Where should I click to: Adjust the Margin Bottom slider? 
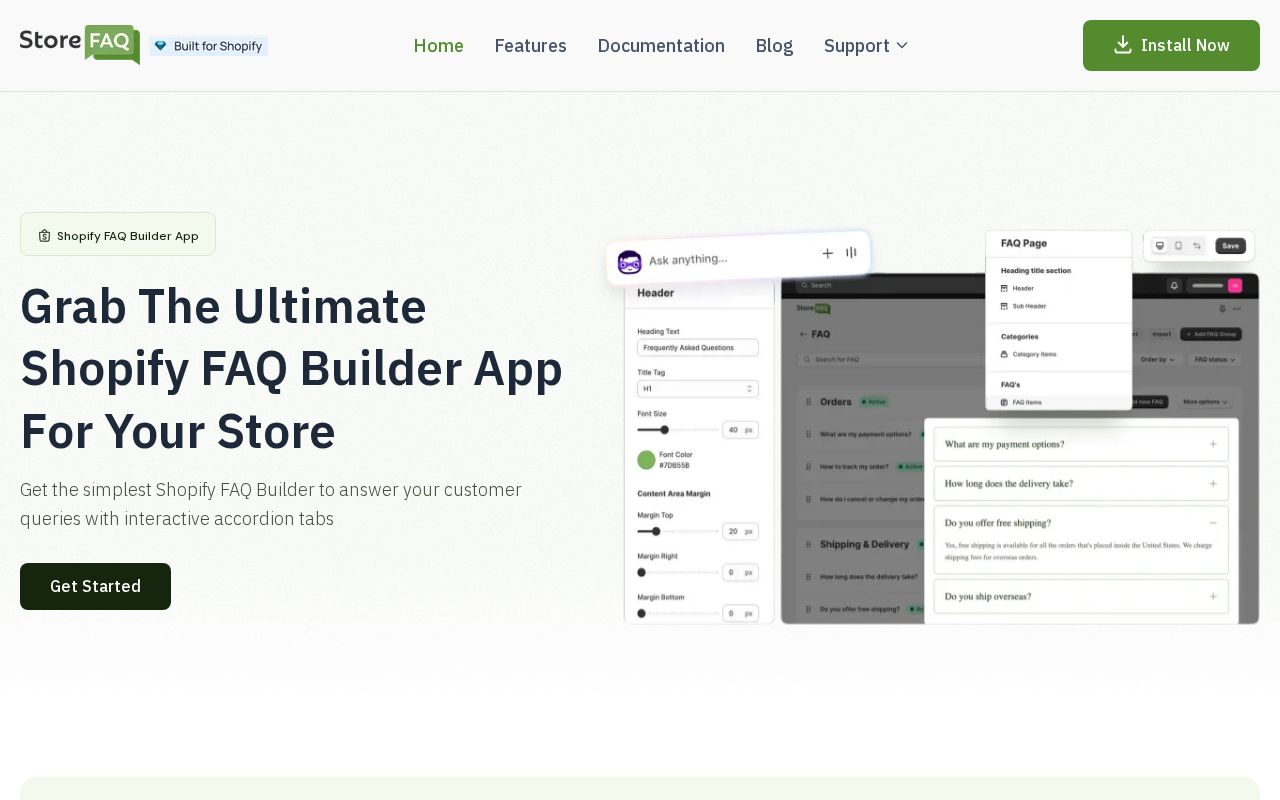678,613
